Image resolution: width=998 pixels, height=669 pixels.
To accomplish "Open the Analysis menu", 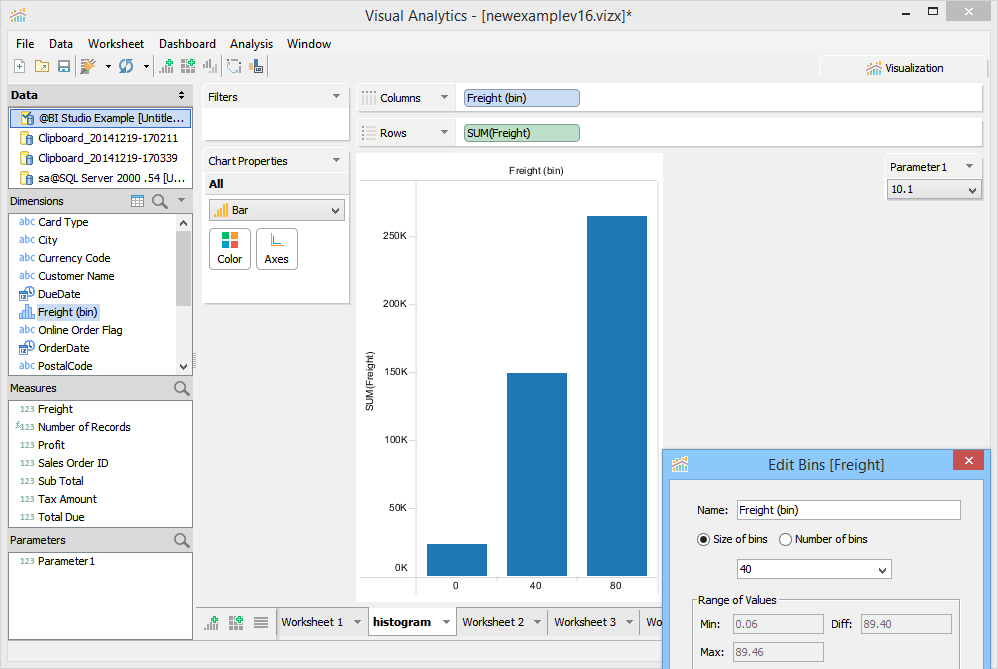I will [x=251, y=44].
